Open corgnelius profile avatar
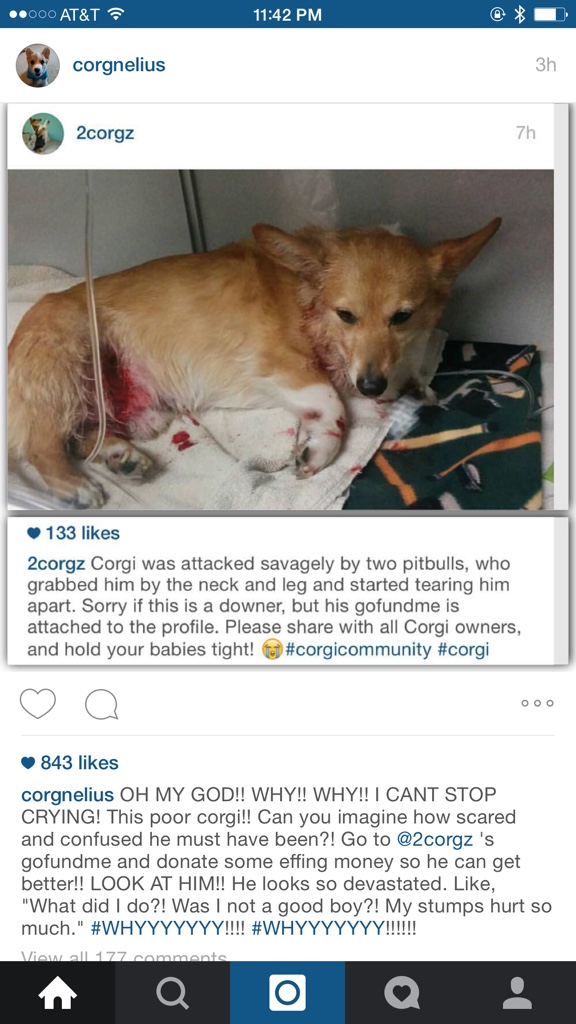 pos(37,65)
